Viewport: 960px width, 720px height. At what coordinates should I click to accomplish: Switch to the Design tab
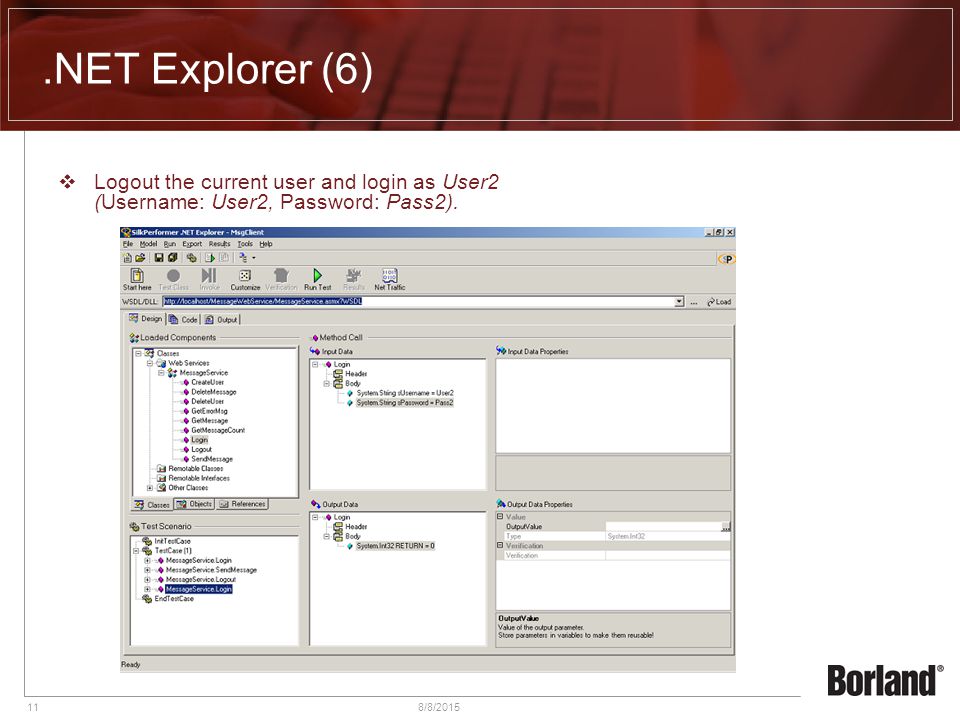click(146, 319)
